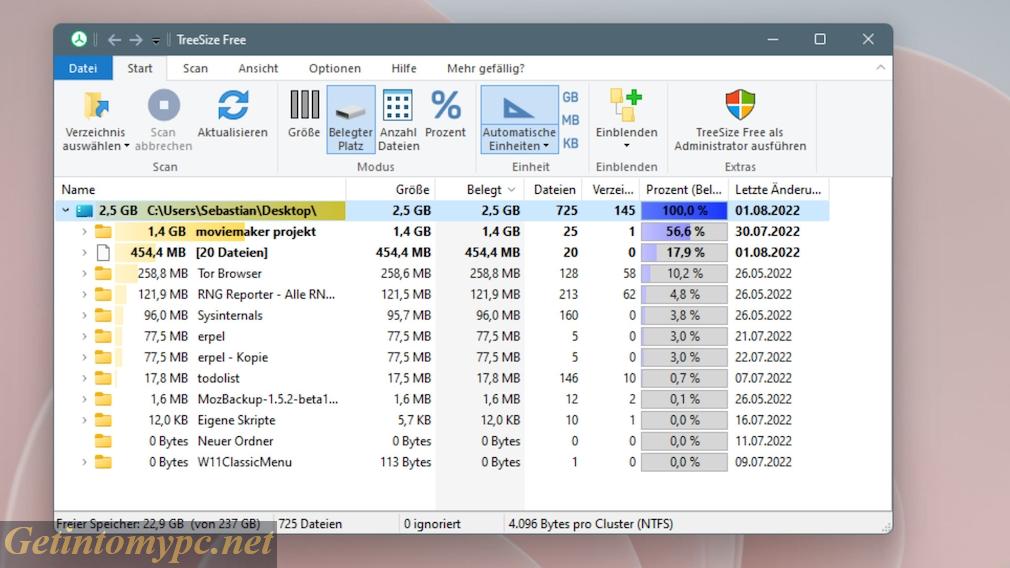Image resolution: width=1010 pixels, height=568 pixels.
Task: Select the Anzahl Dateien mode
Action: [x=398, y=120]
